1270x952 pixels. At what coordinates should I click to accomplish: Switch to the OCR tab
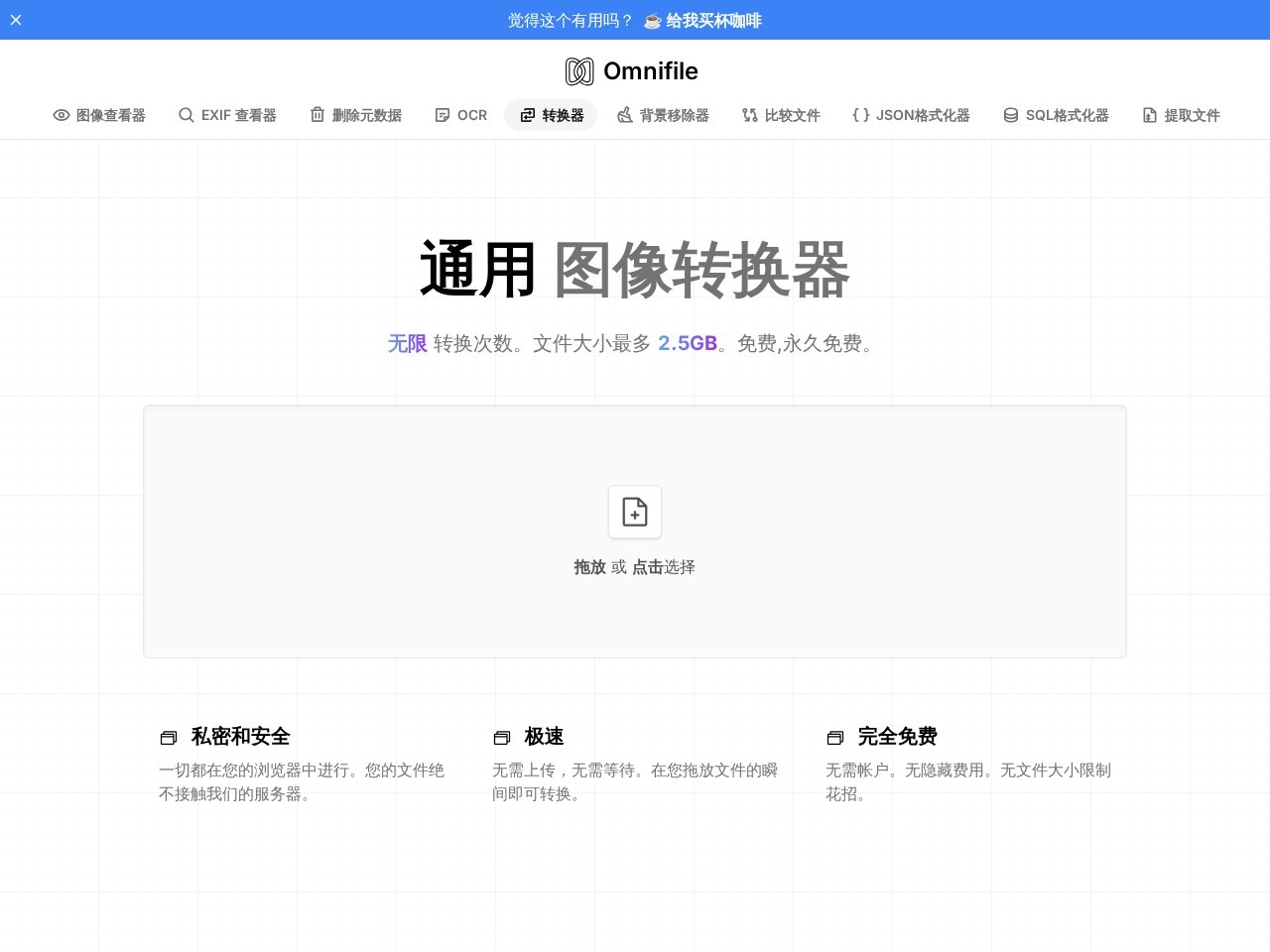tap(461, 115)
